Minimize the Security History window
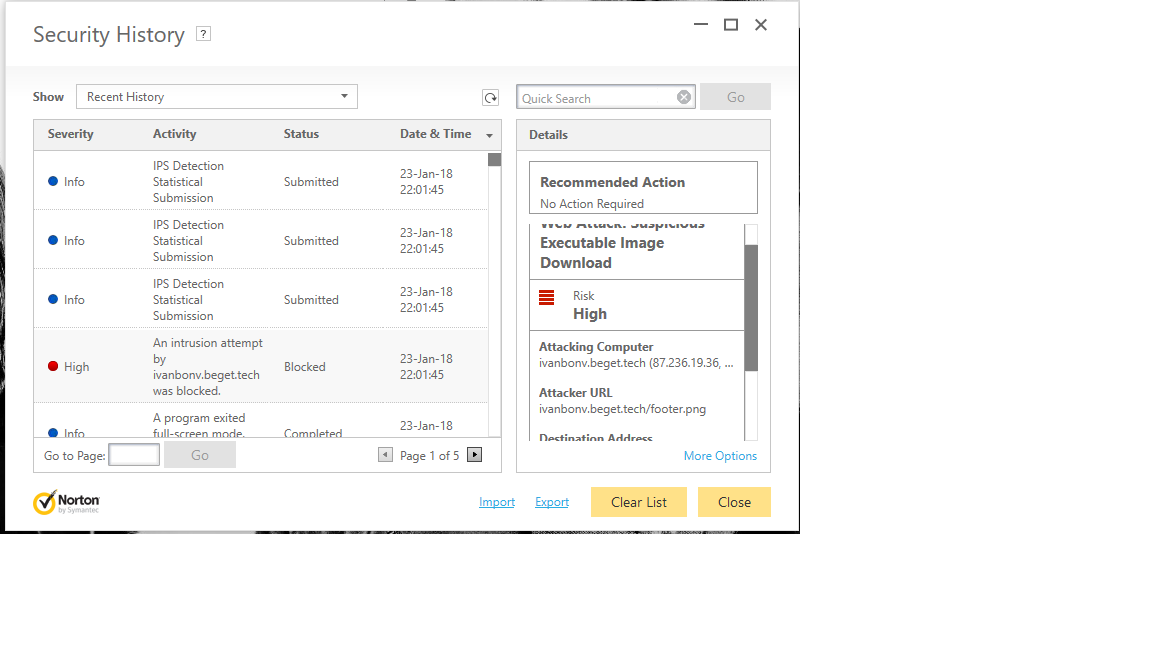The width and height of the screenshot is (1152, 648). (701, 24)
